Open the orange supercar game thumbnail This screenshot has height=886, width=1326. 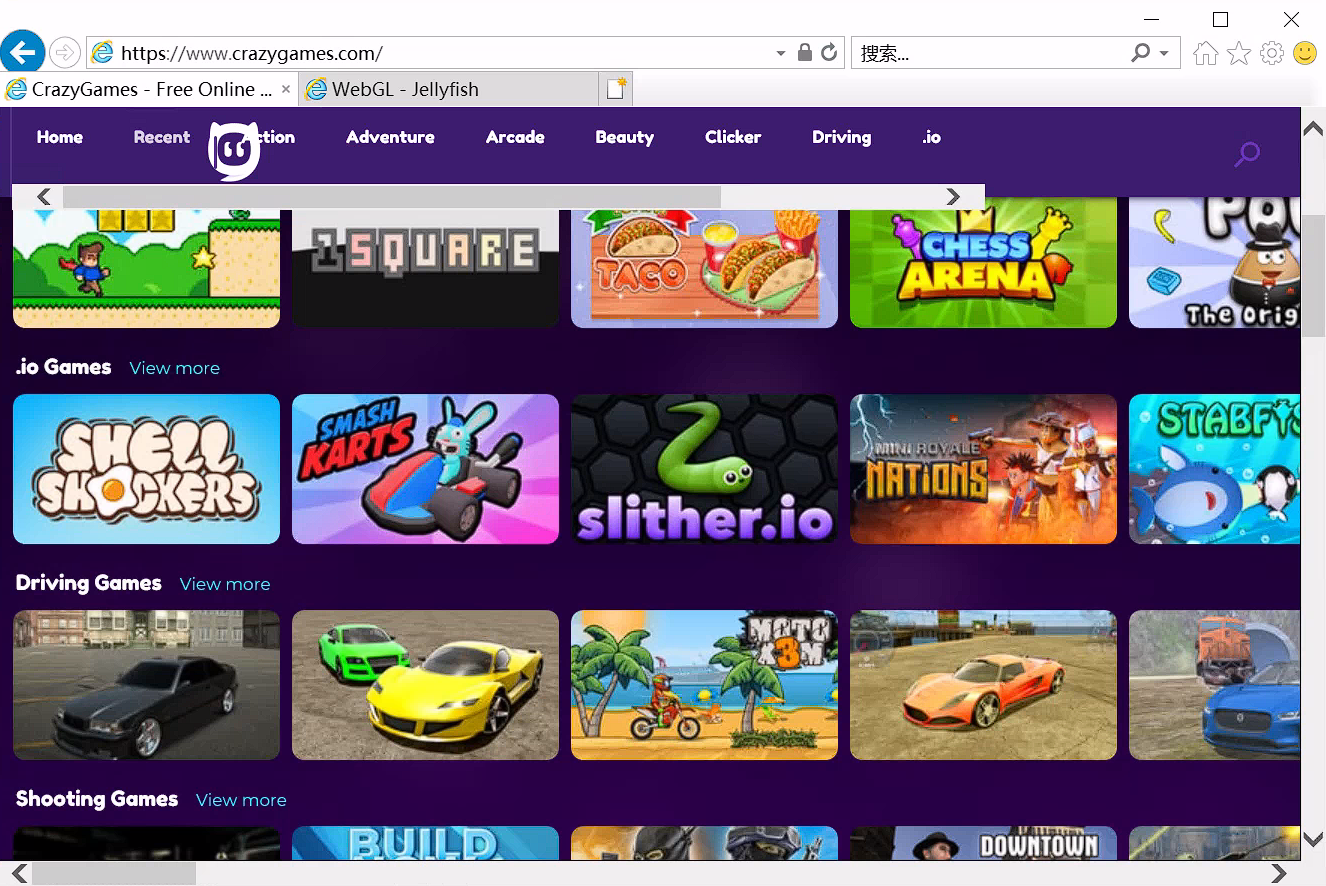click(983, 685)
